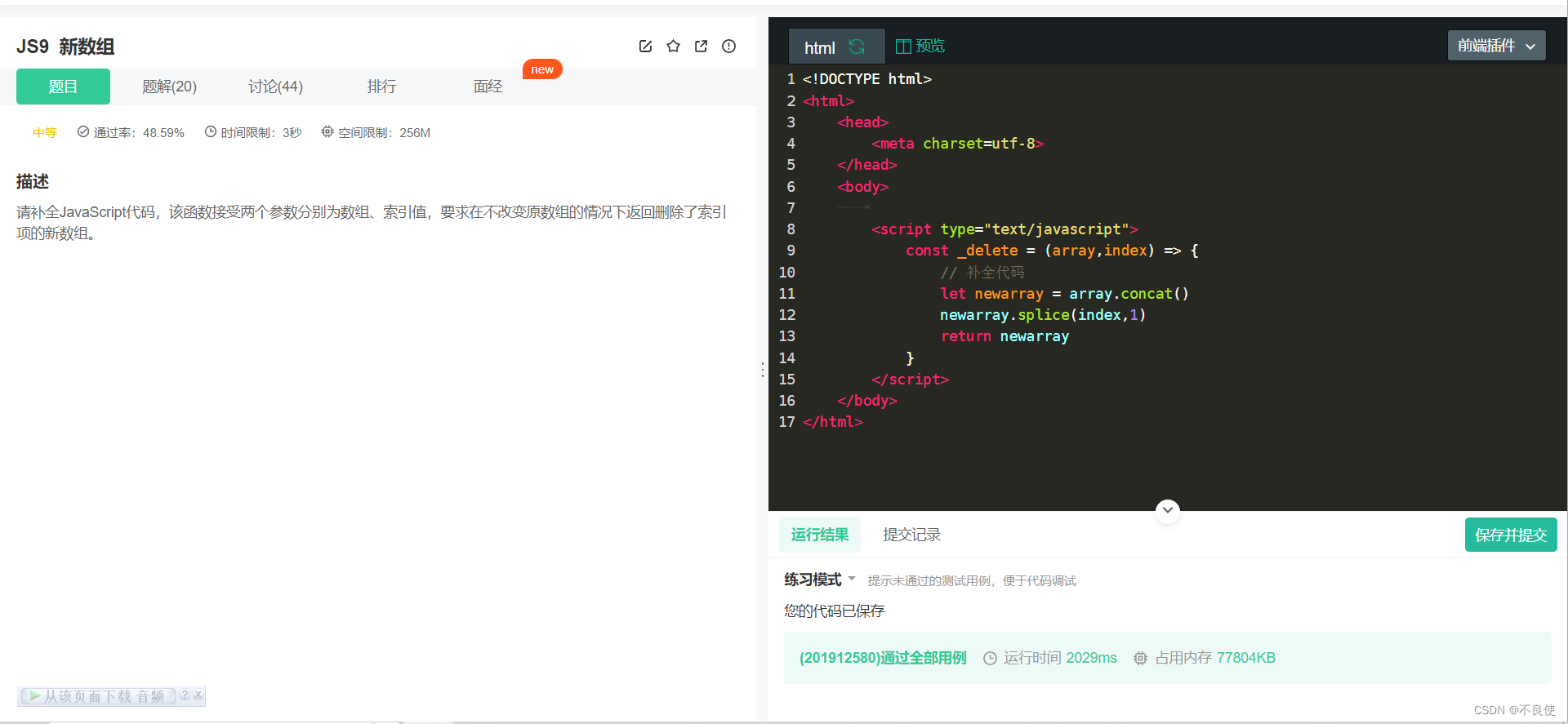The image size is (1568, 724).
Task: Click the help question icon on download bar
Action: 185,695
